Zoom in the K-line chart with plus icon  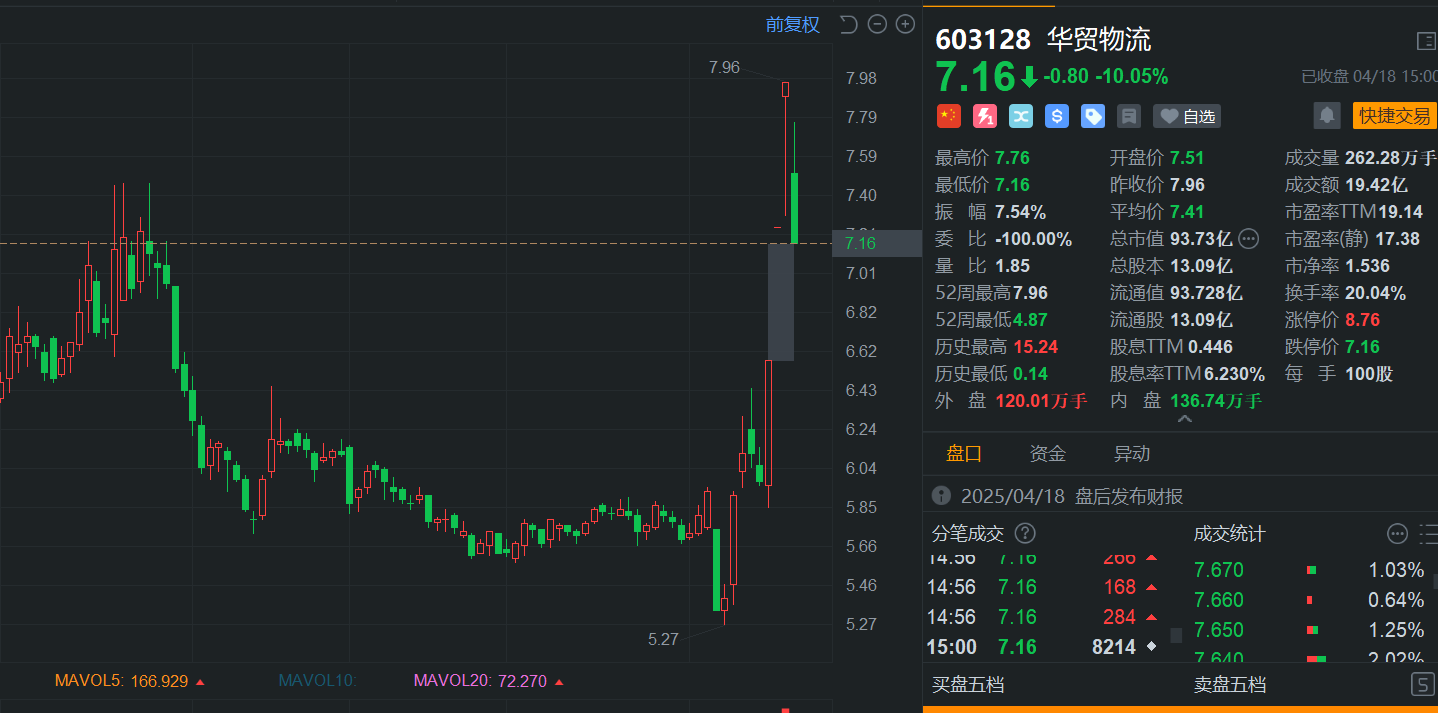point(905,24)
